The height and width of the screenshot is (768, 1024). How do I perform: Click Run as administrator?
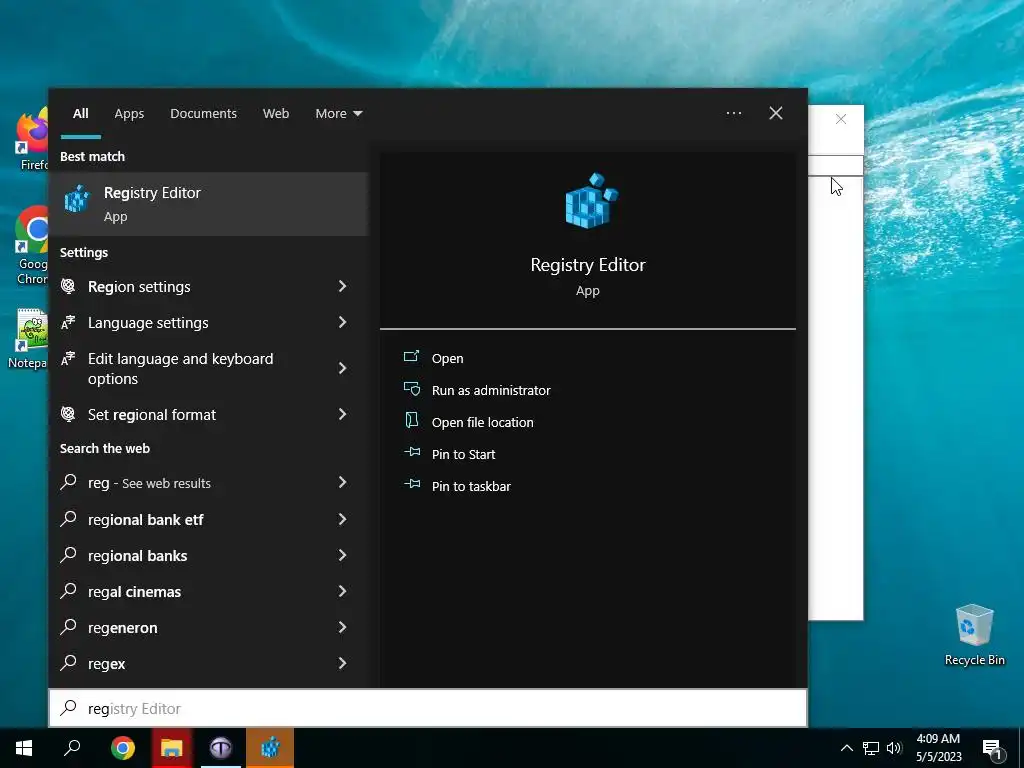(x=491, y=391)
